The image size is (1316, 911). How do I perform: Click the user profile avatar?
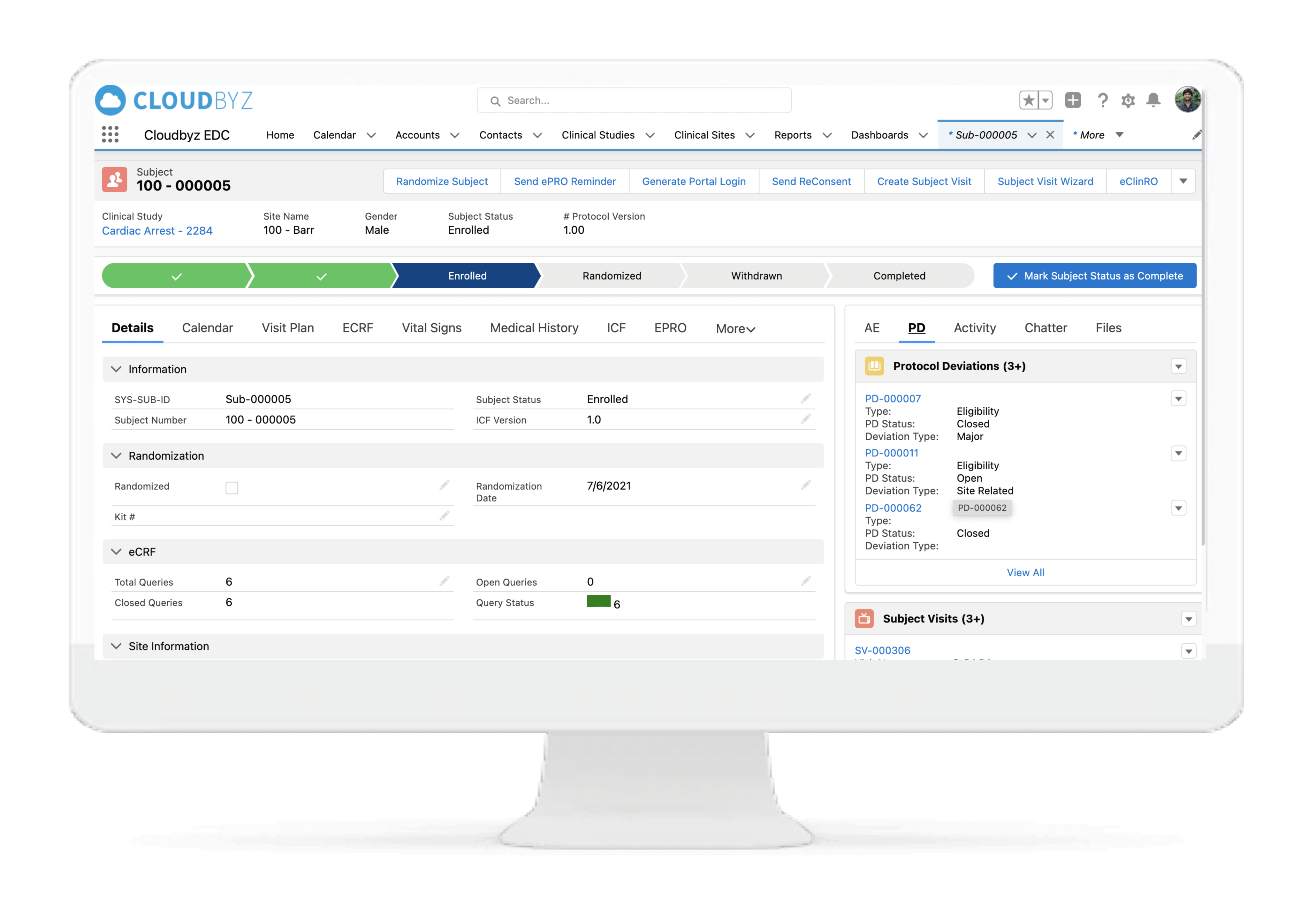pyautogui.click(x=1188, y=100)
